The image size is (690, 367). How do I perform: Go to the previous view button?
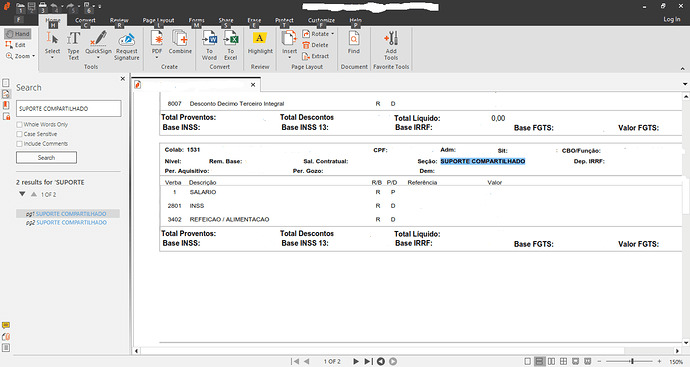[381, 361]
